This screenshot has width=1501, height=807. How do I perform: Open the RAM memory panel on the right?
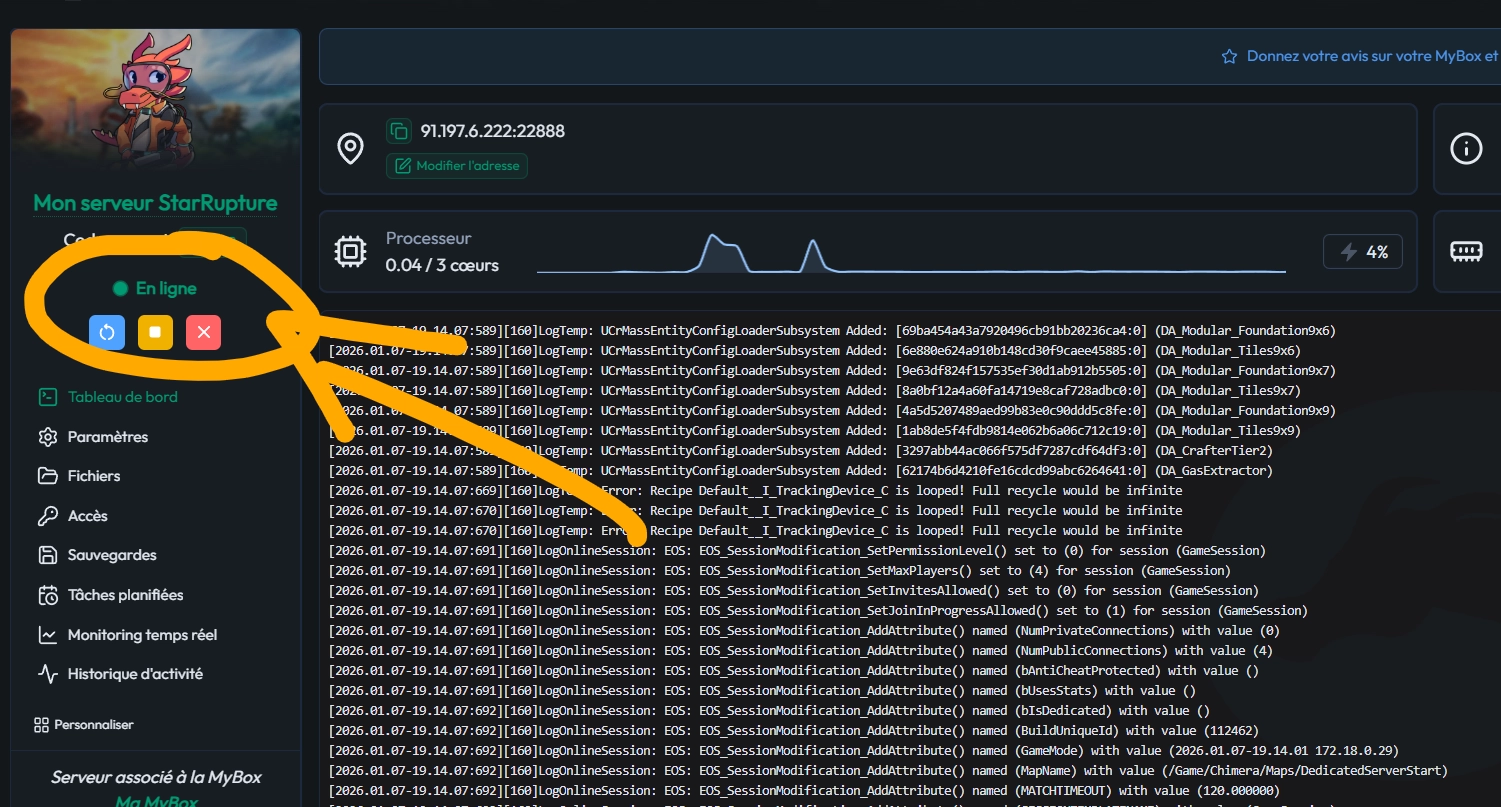[x=1466, y=251]
